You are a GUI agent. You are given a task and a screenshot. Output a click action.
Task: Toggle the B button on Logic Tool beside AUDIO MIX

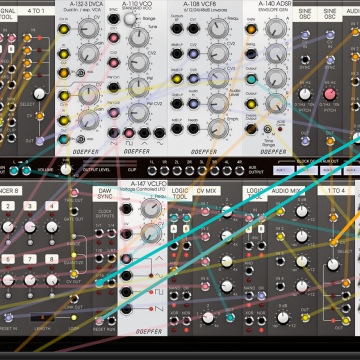coord(262,229)
